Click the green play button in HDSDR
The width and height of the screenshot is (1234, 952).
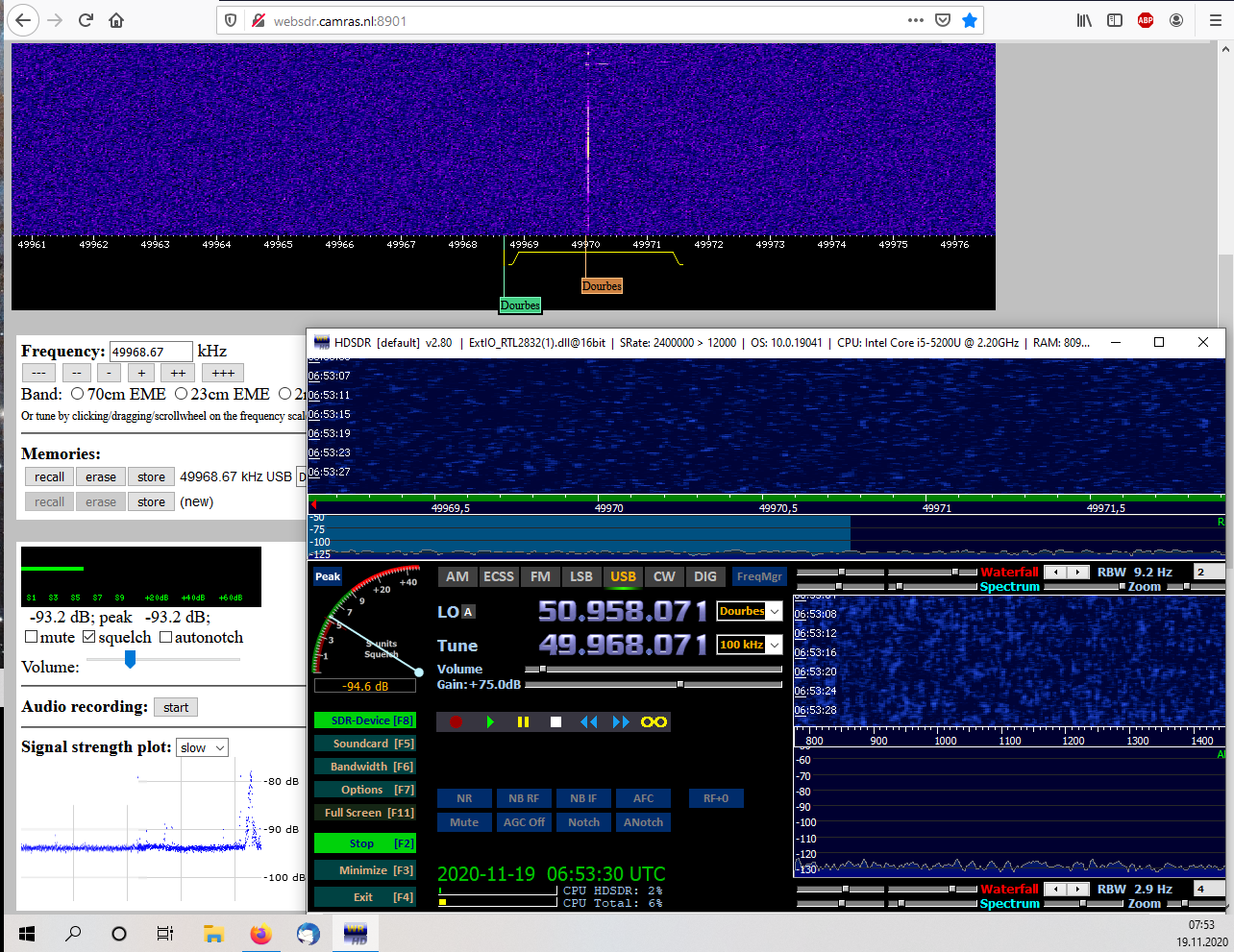490,721
